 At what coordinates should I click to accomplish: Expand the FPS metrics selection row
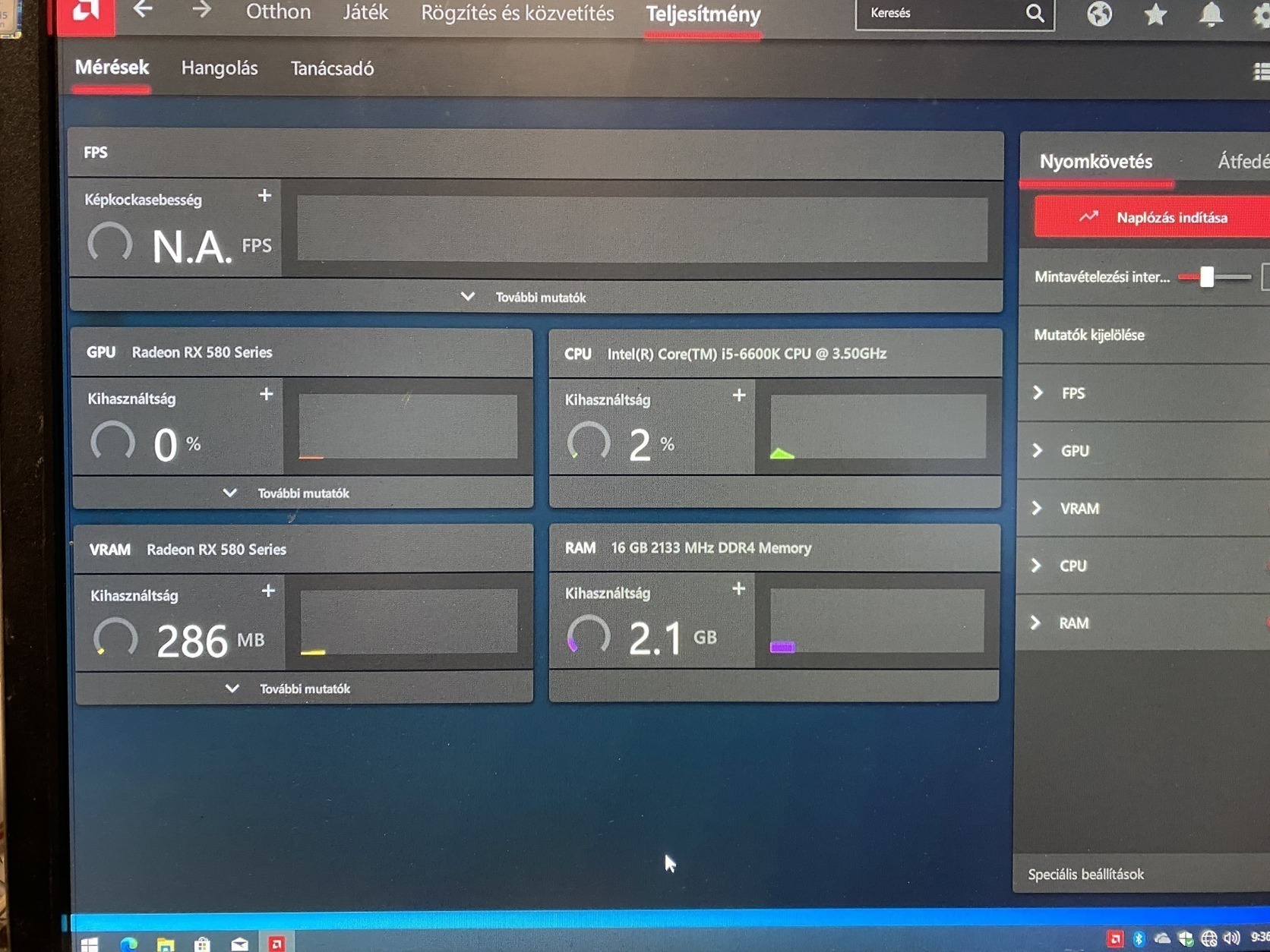coord(1145,393)
